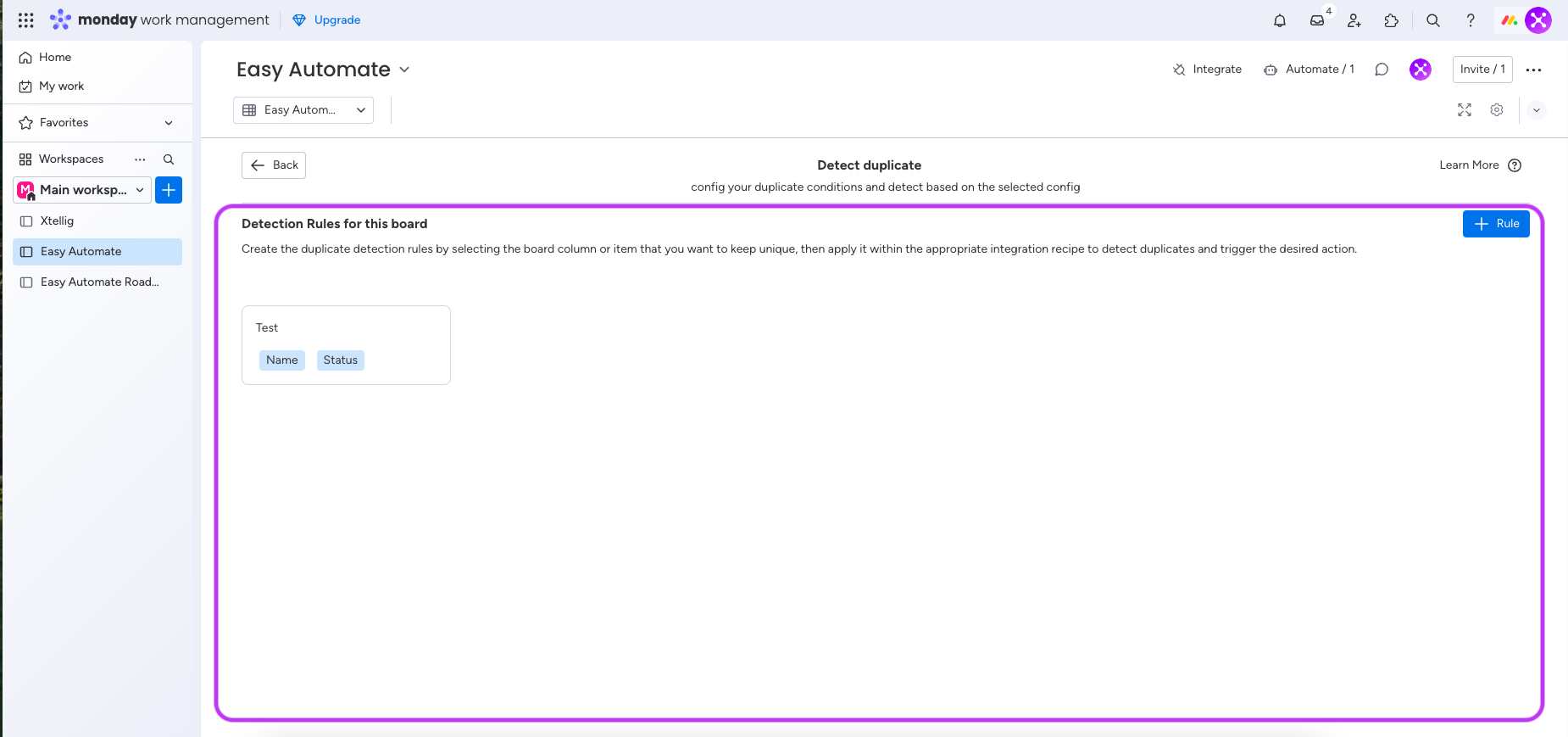Screen dimensions: 1568x737
Task: Open board discussion speech bubble
Action: (1382, 70)
